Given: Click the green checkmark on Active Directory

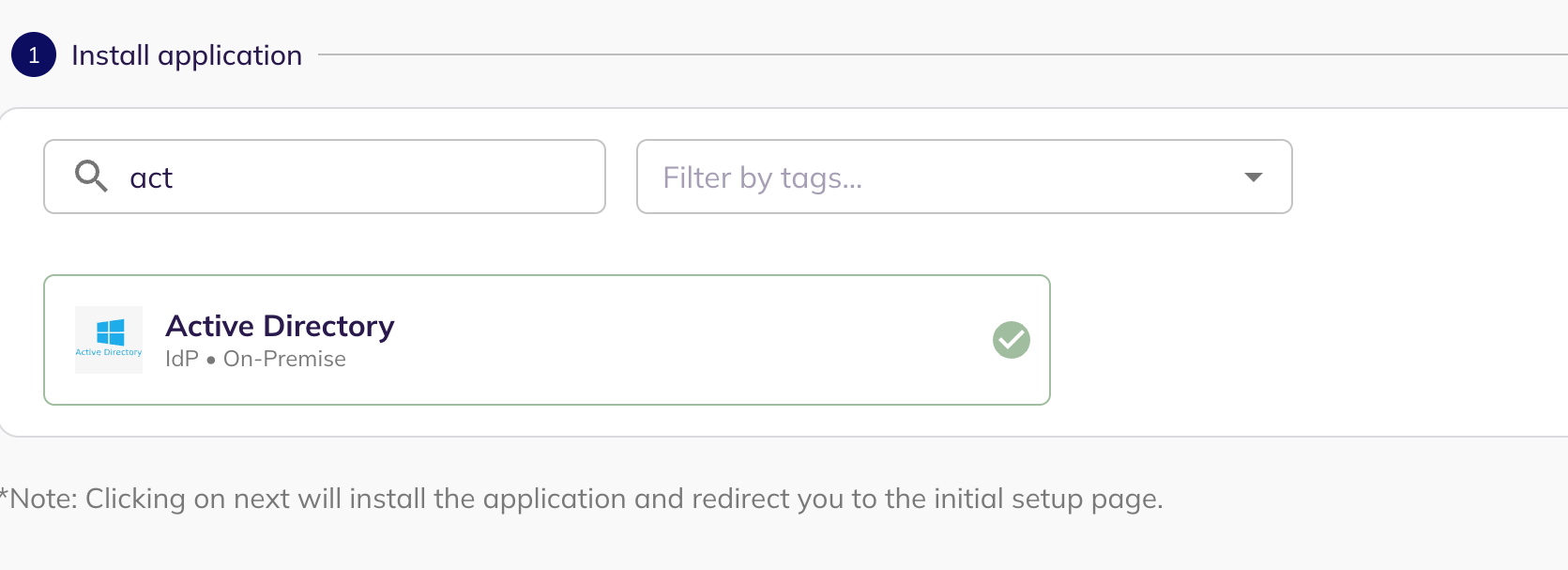Looking at the screenshot, I should click(x=1011, y=340).
